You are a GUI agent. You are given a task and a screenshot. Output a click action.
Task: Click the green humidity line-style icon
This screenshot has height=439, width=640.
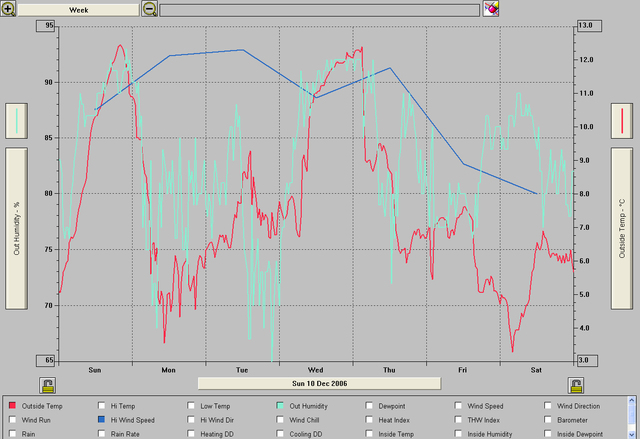click(17, 121)
